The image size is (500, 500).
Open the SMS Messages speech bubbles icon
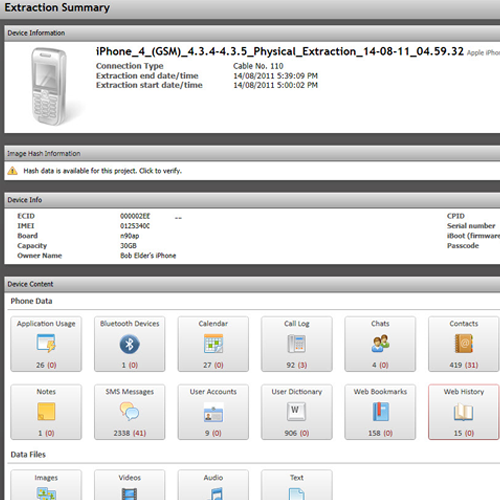(129, 411)
